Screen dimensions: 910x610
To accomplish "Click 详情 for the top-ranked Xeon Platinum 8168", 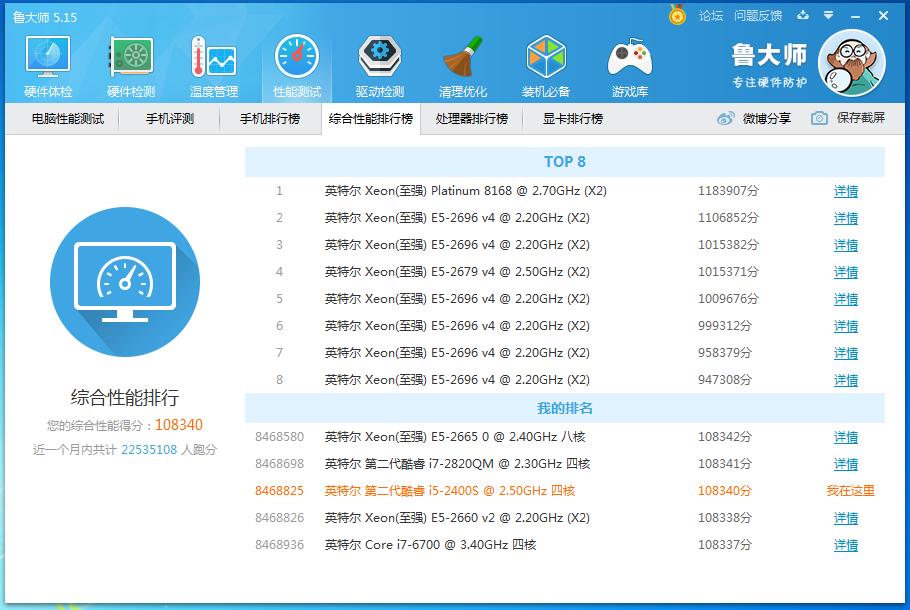I will (x=845, y=190).
